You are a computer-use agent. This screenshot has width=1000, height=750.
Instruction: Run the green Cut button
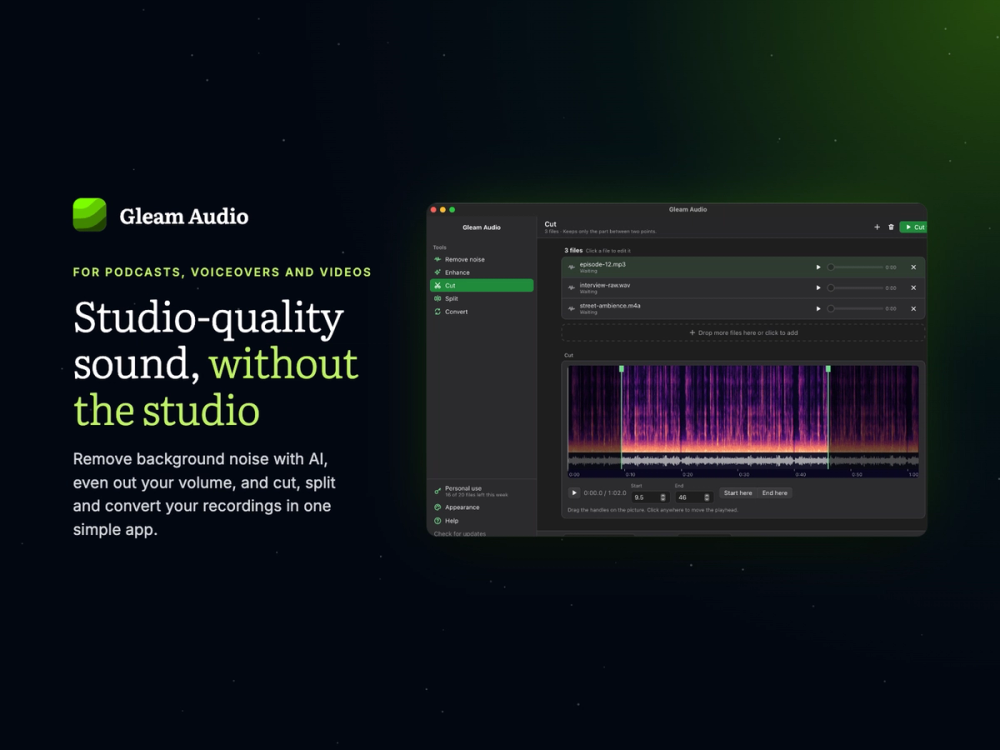tap(913, 227)
